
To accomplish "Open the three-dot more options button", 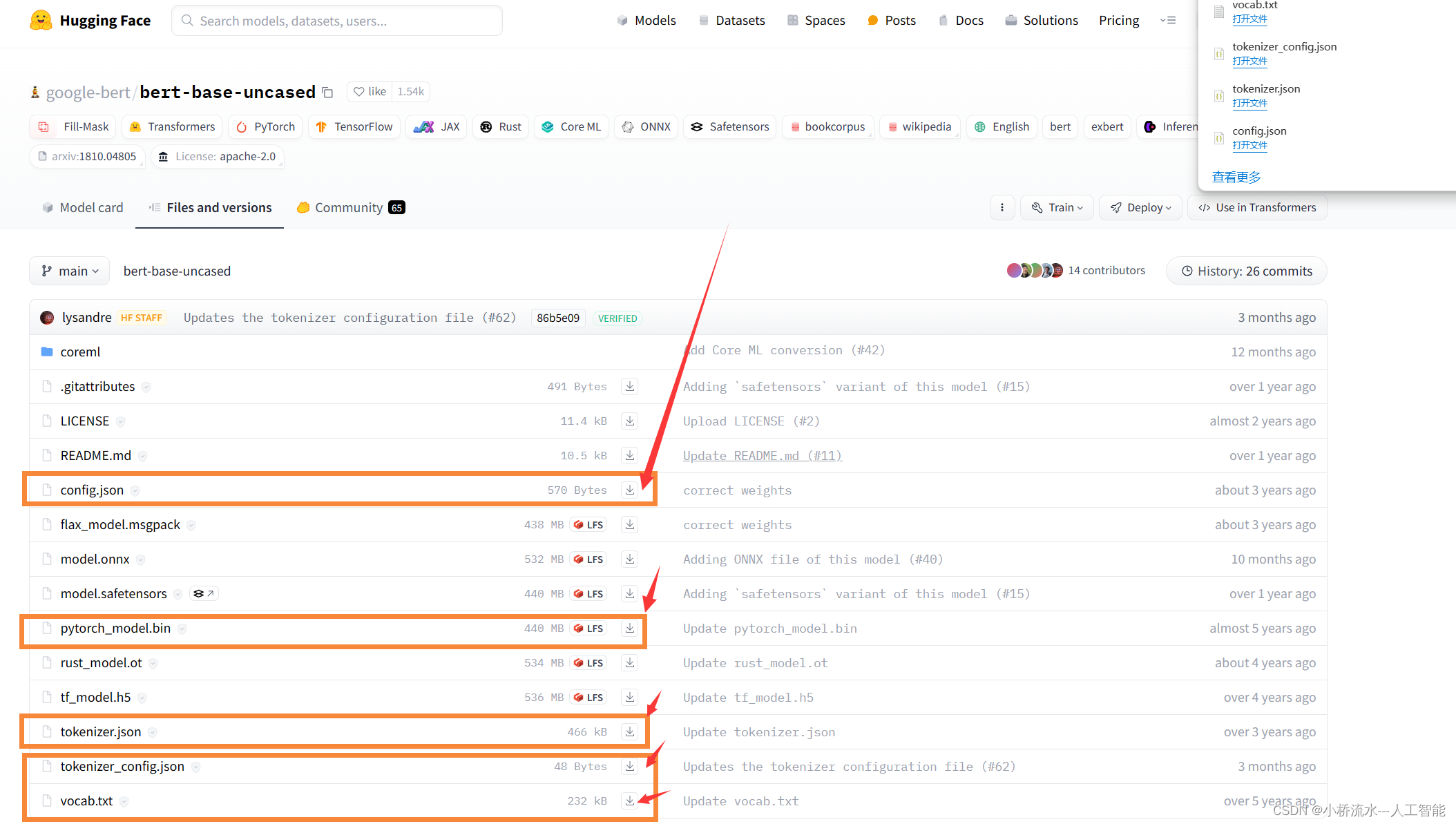I will 1002,207.
